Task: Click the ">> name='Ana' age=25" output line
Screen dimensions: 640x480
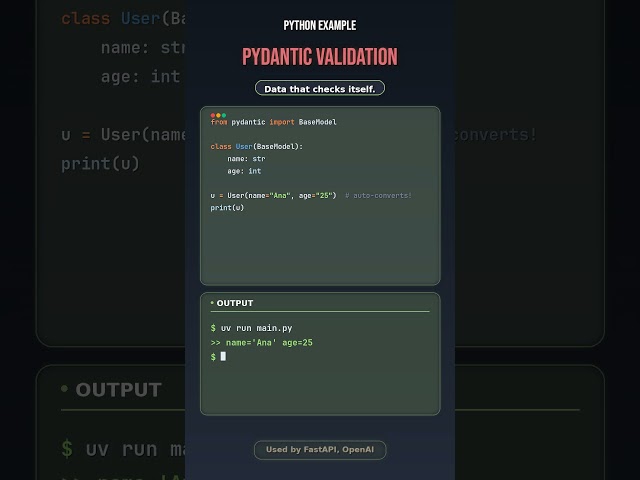Action: click(262, 342)
